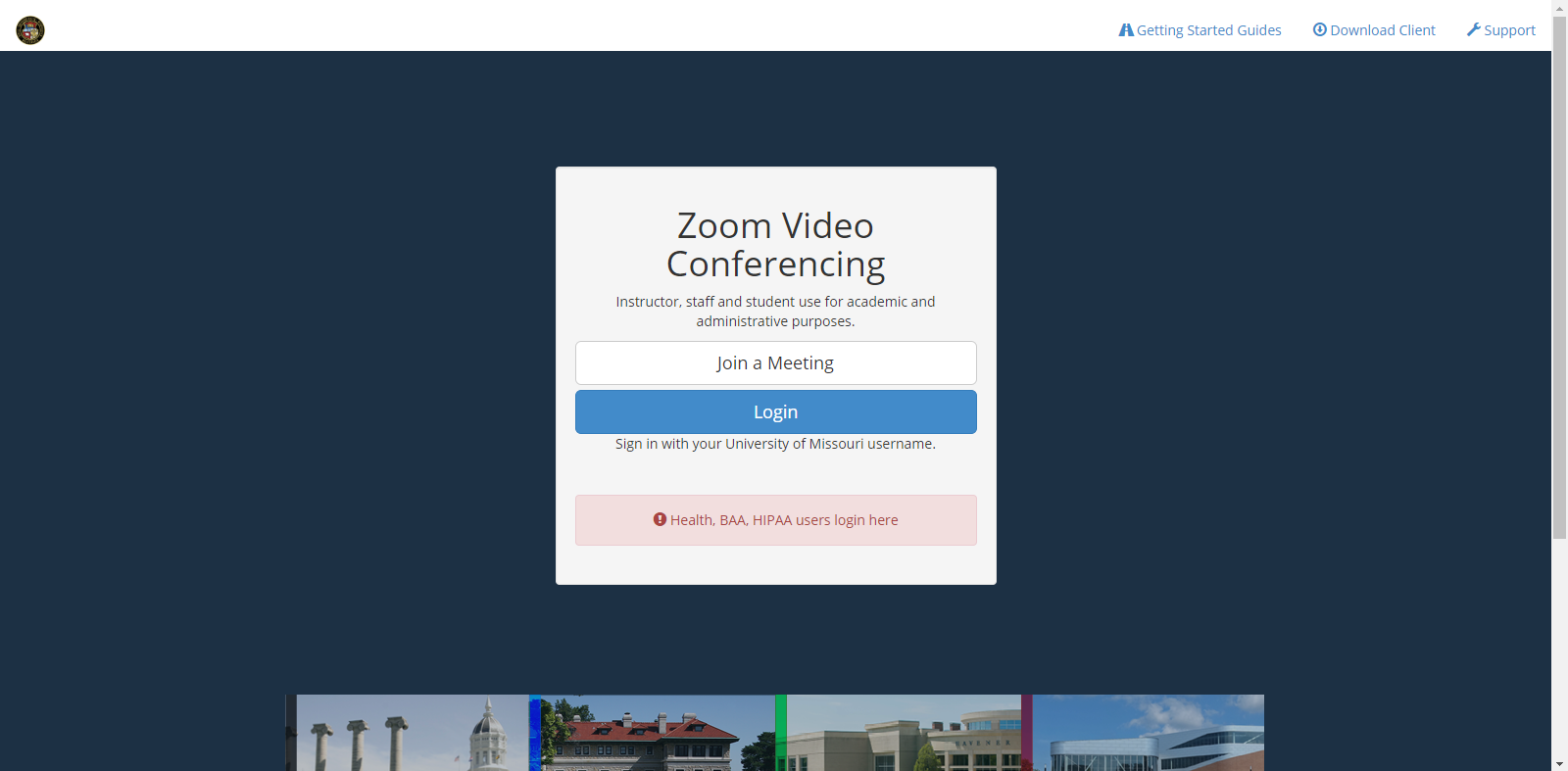Click the download arrow icon beside Download Client

[1319, 29]
